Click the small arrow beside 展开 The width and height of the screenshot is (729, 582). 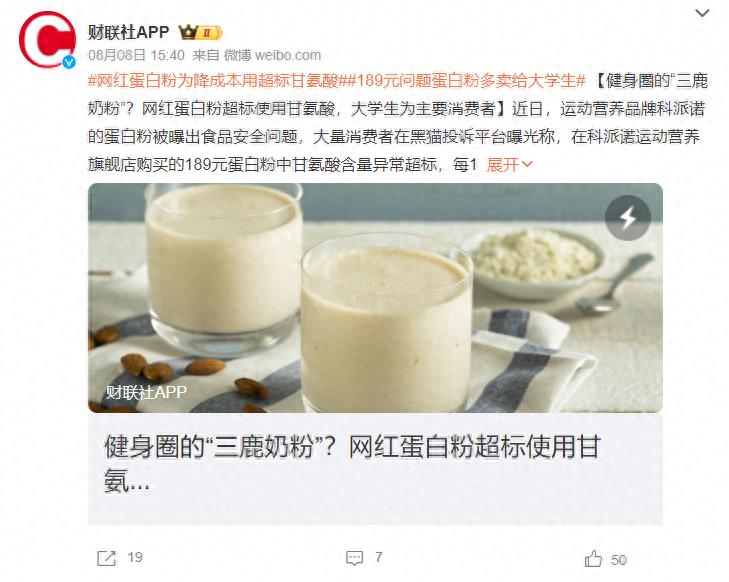point(527,164)
